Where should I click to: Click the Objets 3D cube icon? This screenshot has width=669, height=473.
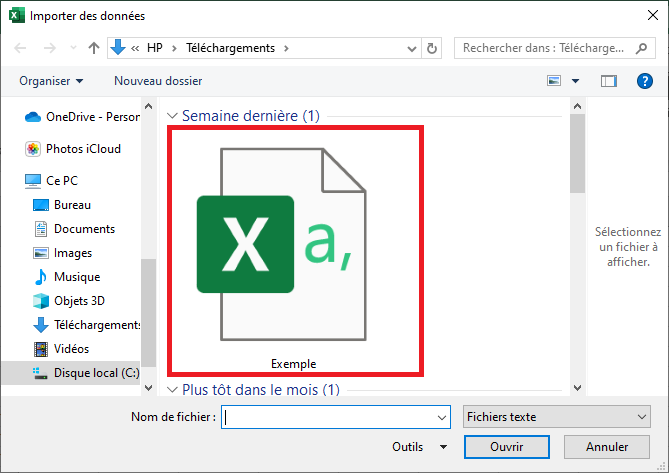41,301
